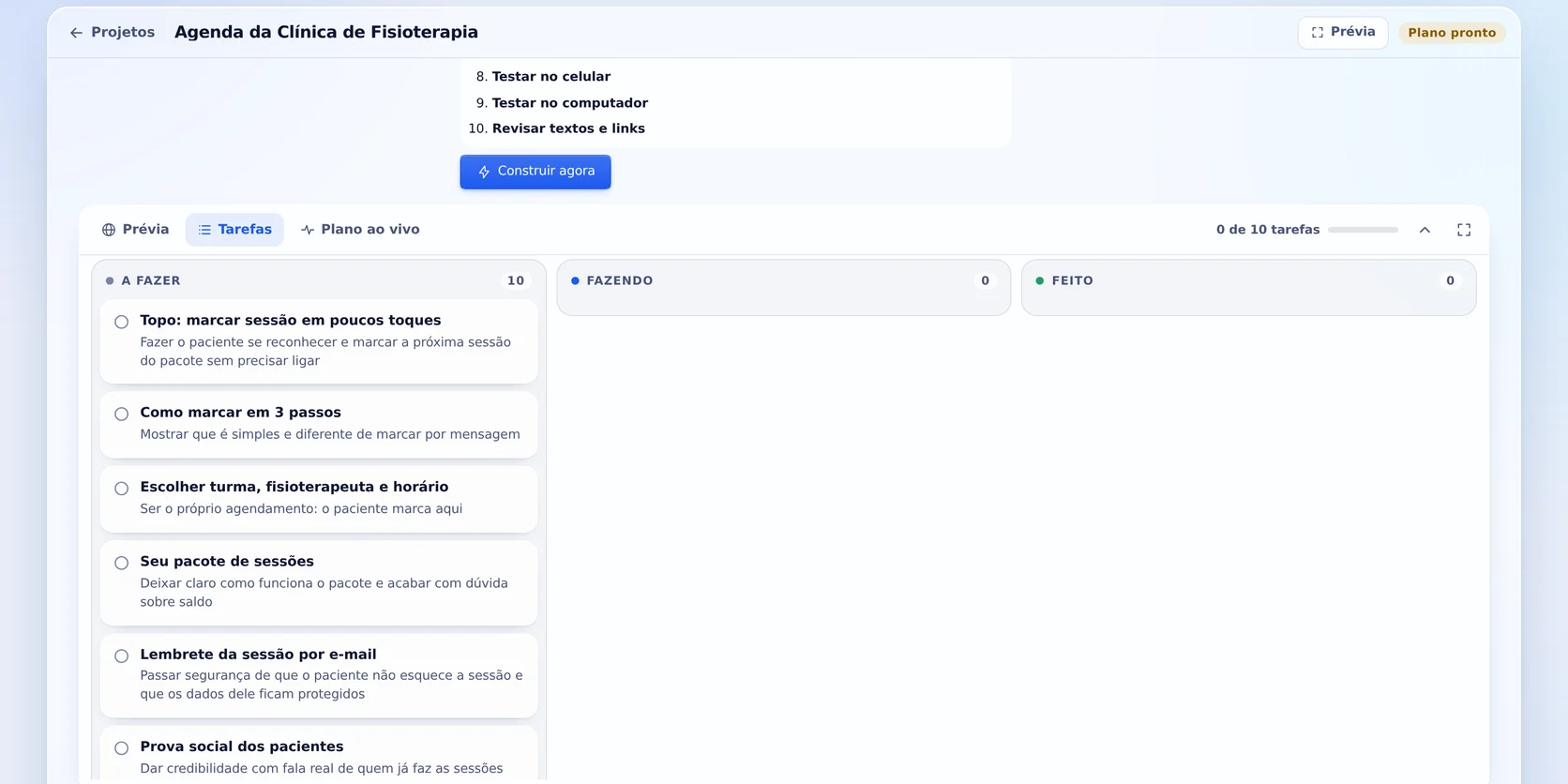Viewport: 1568px width, 784px height.
Task: Click the pulse icon of Plano ao vivo
Action: coord(308,230)
